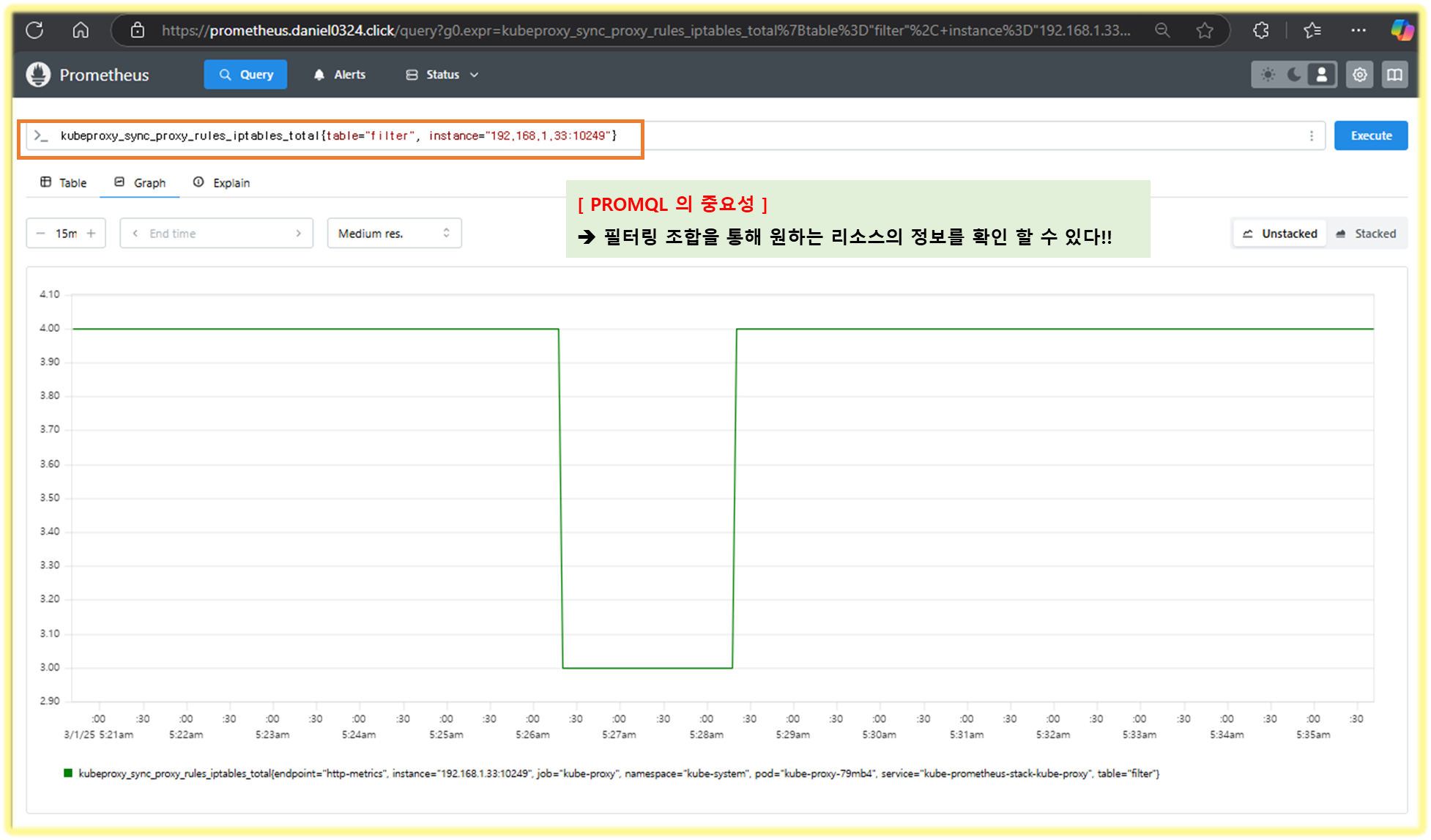Screen dimensions: 1431x840
Task: Bookmark page with star icon
Action: pos(1205,30)
